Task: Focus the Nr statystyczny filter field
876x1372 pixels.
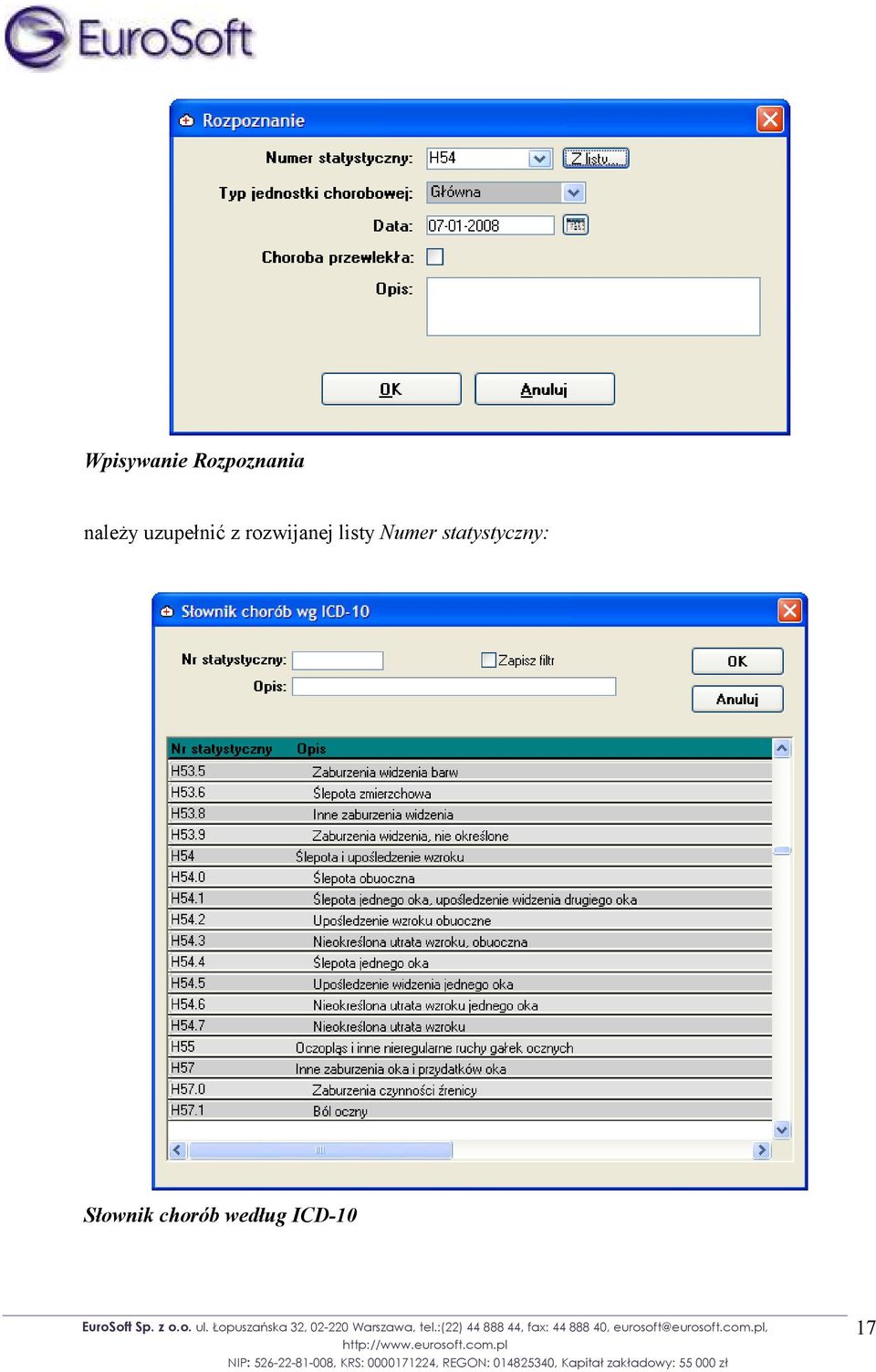Action: pos(338,660)
